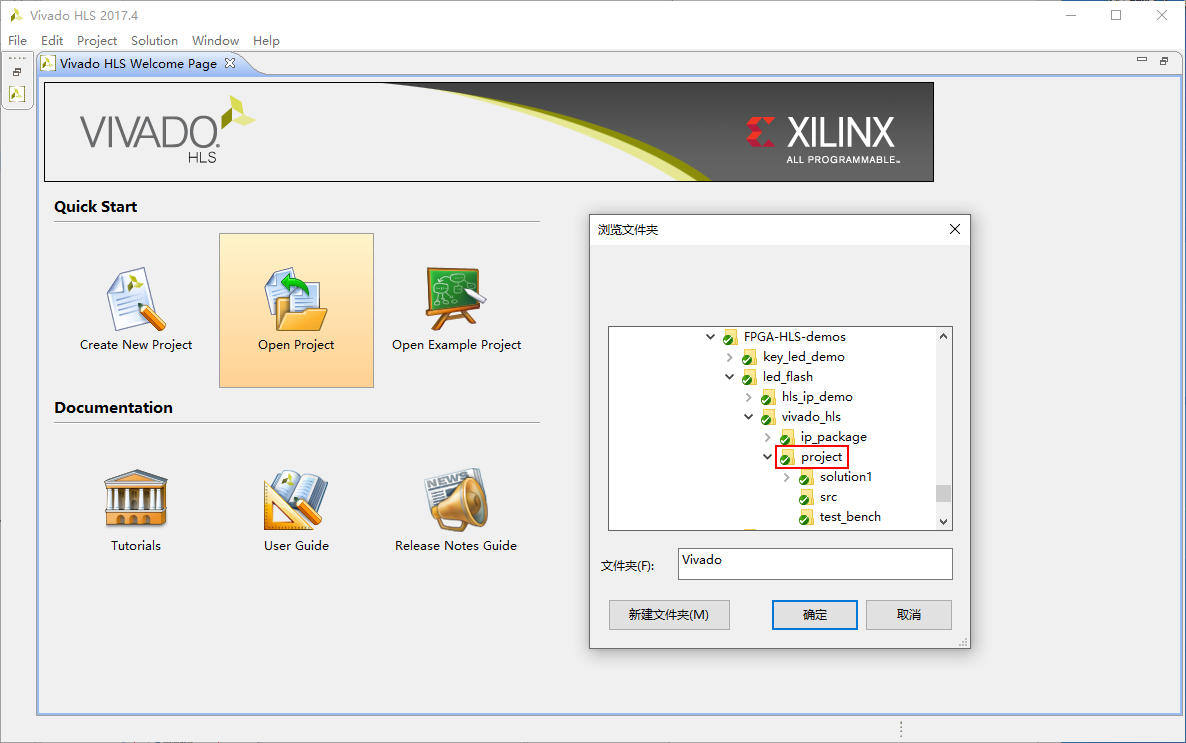Click the Create New Project icon
1186x743 pixels.
(135, 298)
